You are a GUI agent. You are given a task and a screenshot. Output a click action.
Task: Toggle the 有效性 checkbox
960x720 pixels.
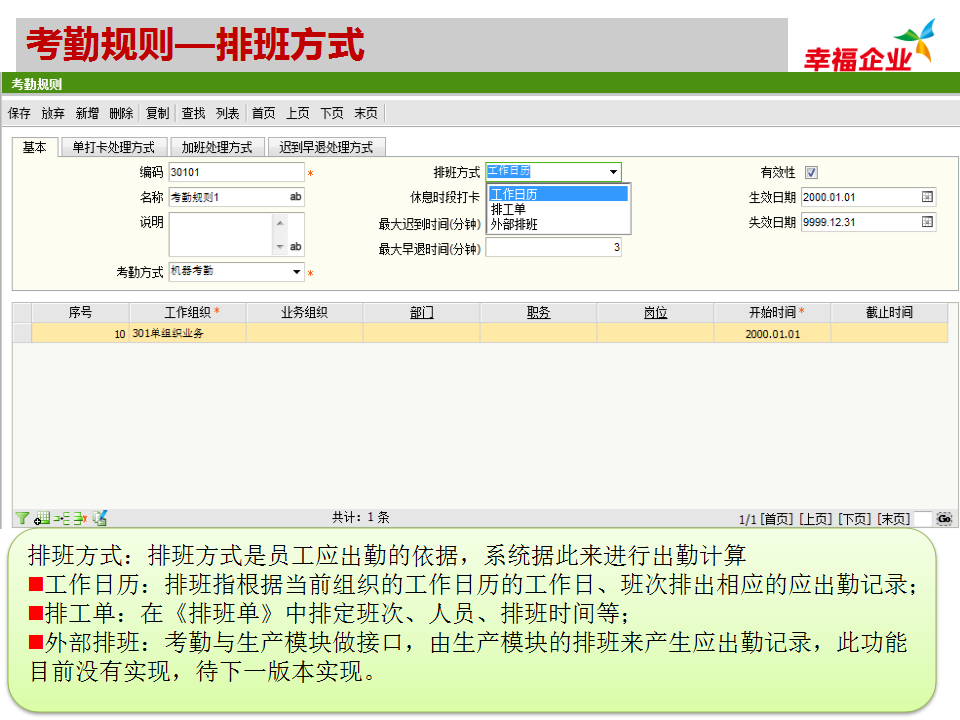(x=811, y=172)
